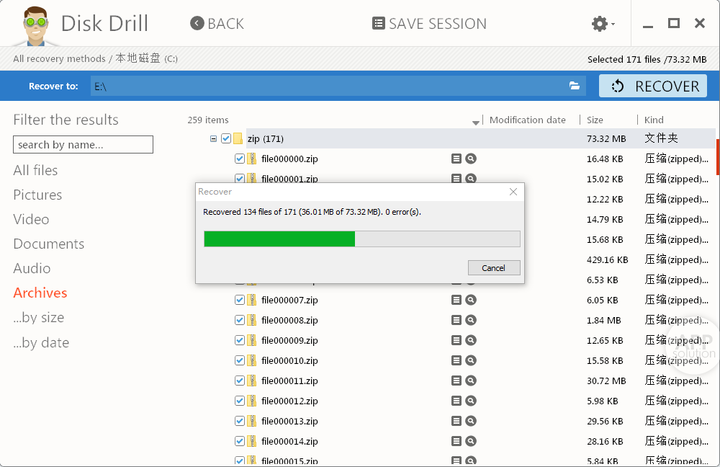This screenshot has width=720, height=467.
Task: Sort by the Modification date column
Action: click(x=527, y=120)
